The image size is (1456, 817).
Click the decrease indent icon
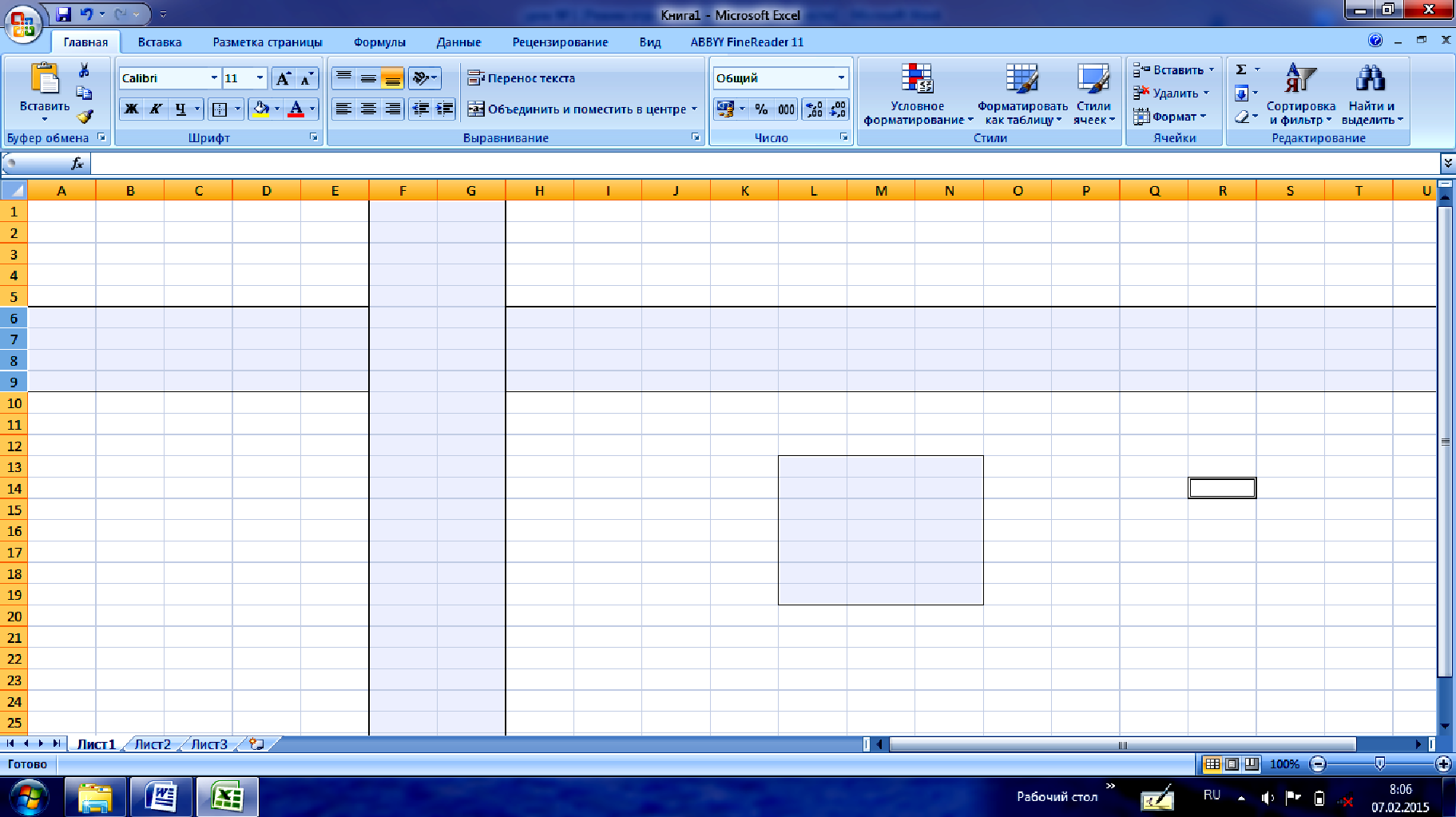(x=420, y=109)
